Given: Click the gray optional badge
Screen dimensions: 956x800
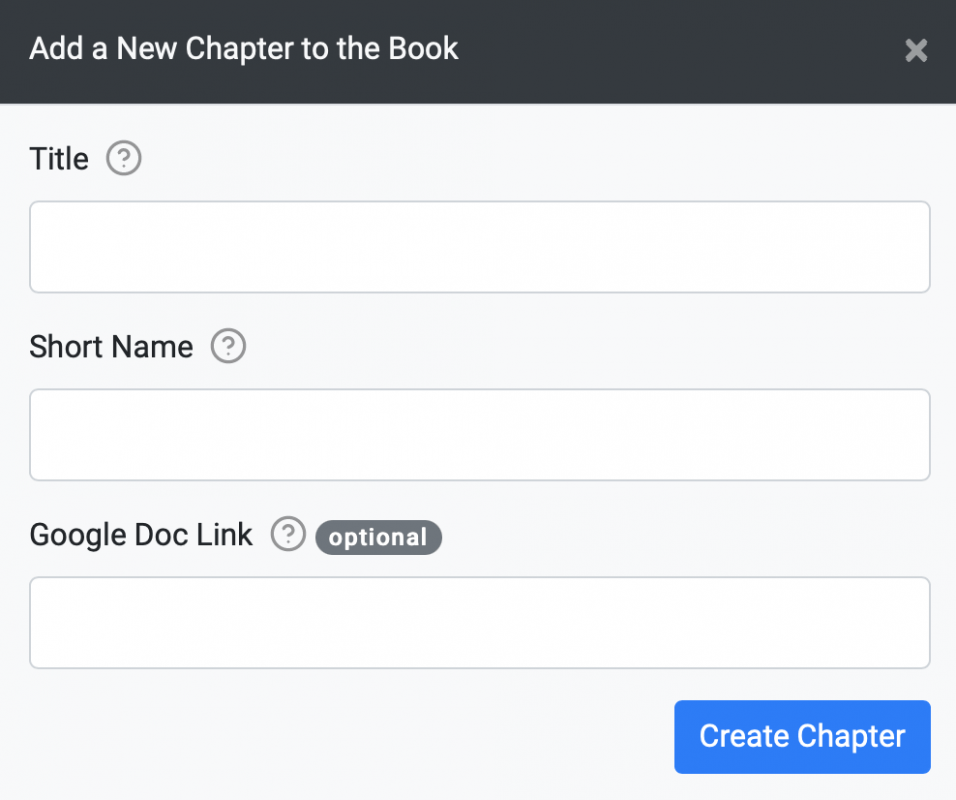Looking at the screenshot, I should [378, 537].
